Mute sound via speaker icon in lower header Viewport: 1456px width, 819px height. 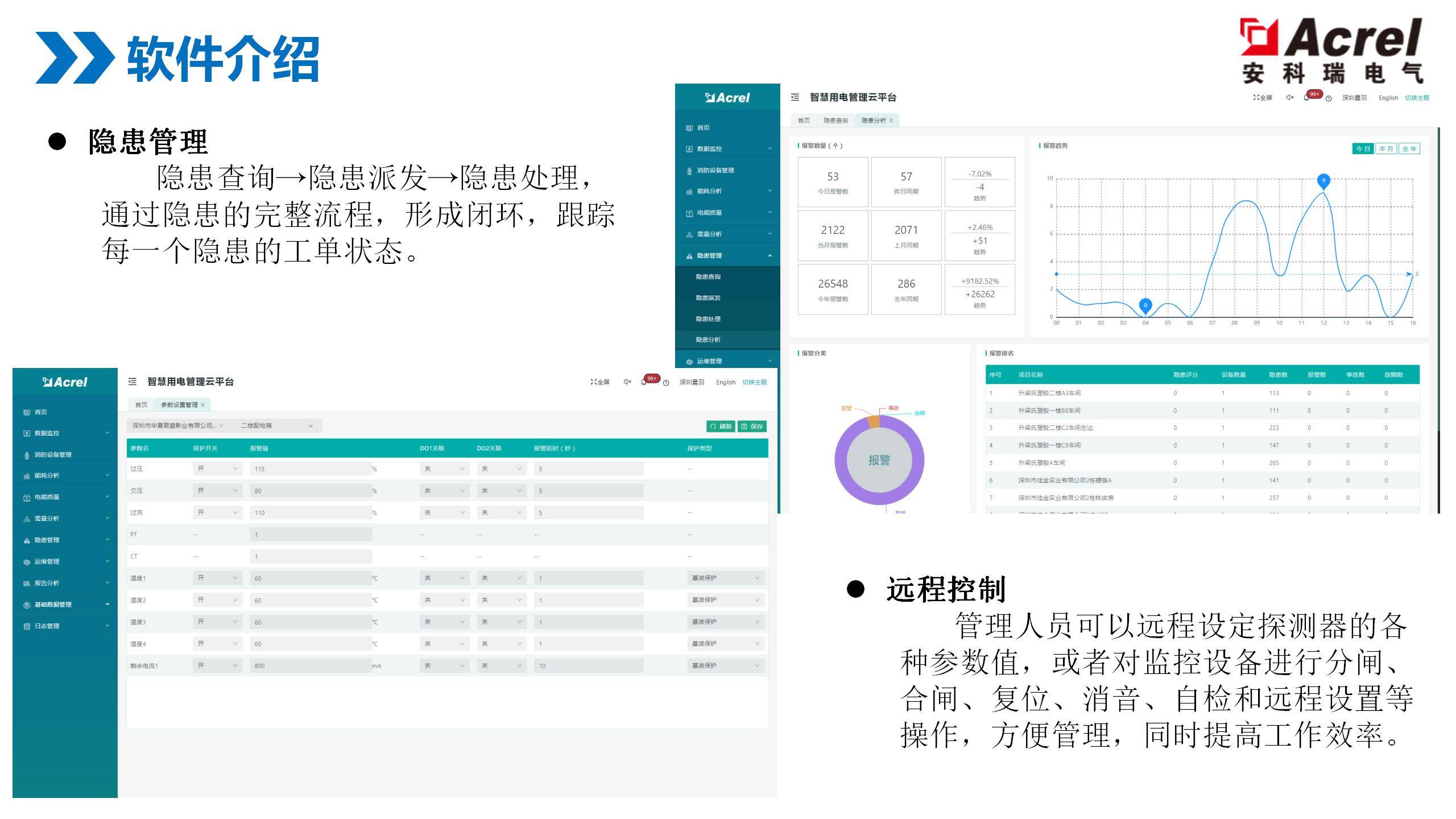(627, 382)
